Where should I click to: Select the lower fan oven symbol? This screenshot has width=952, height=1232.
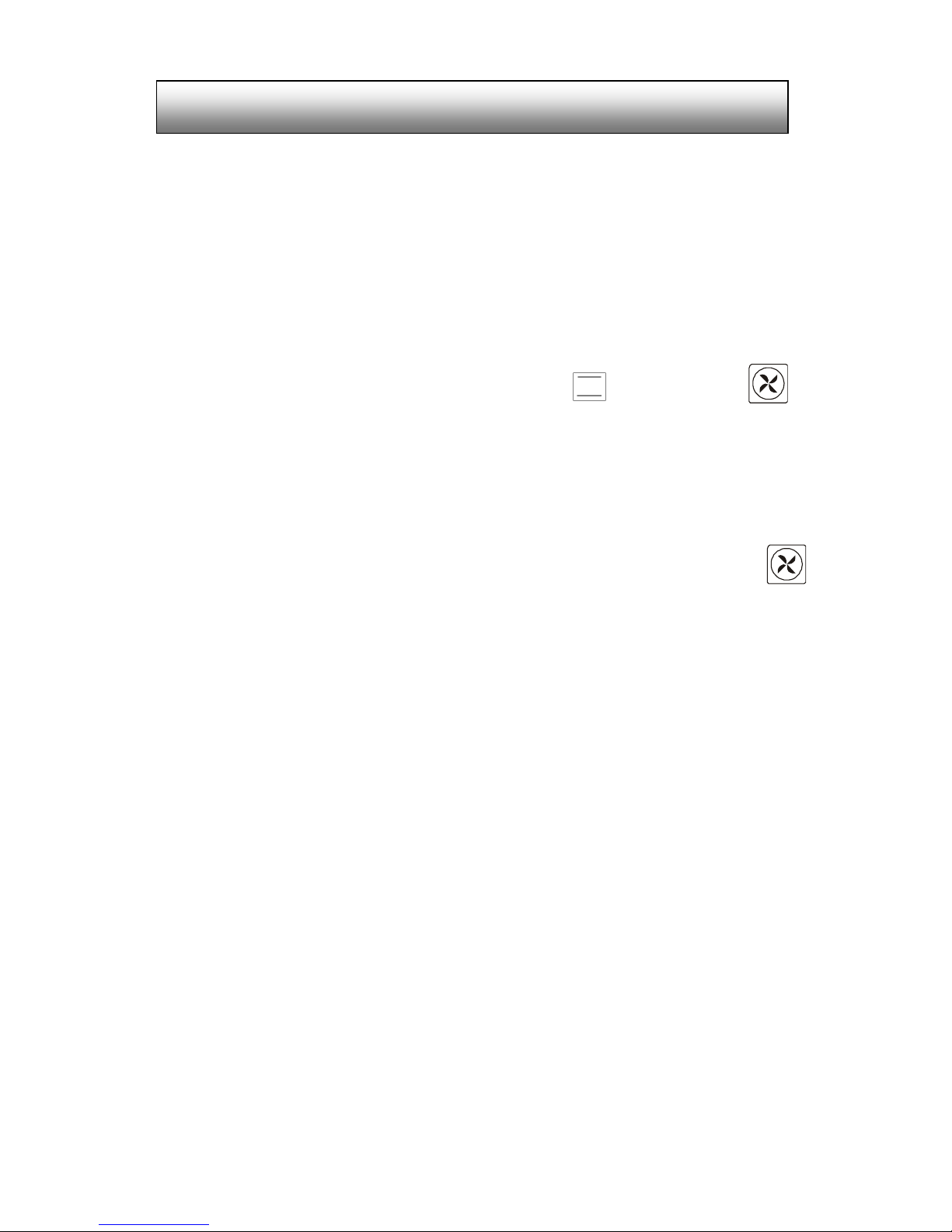point(786,564)
